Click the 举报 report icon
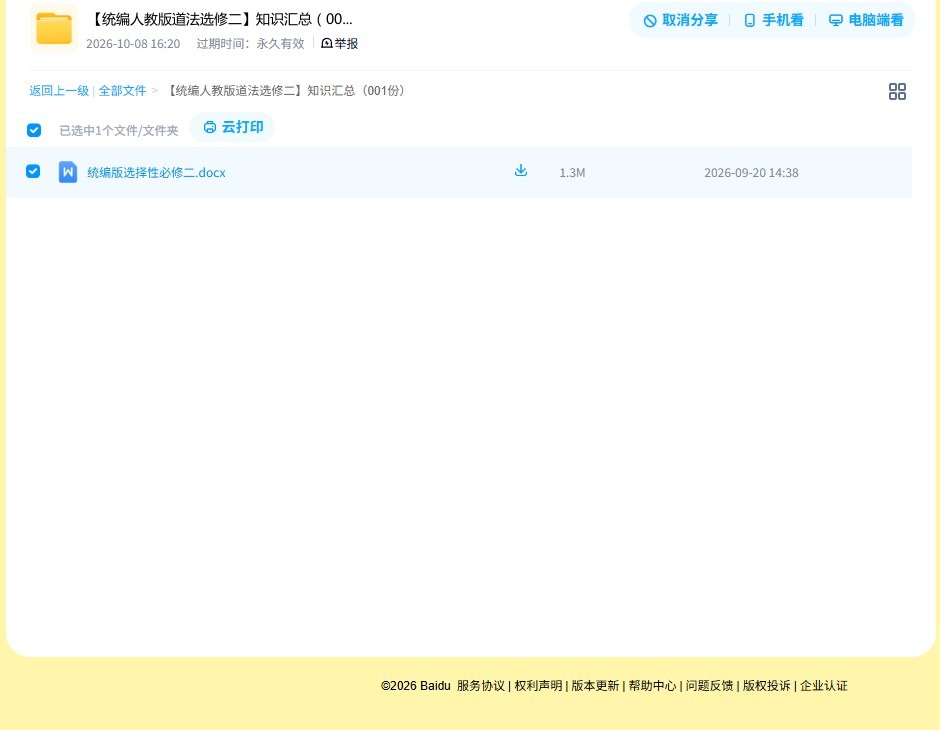The width and height of the screenshot is (940, 730). tap(327, 43)
